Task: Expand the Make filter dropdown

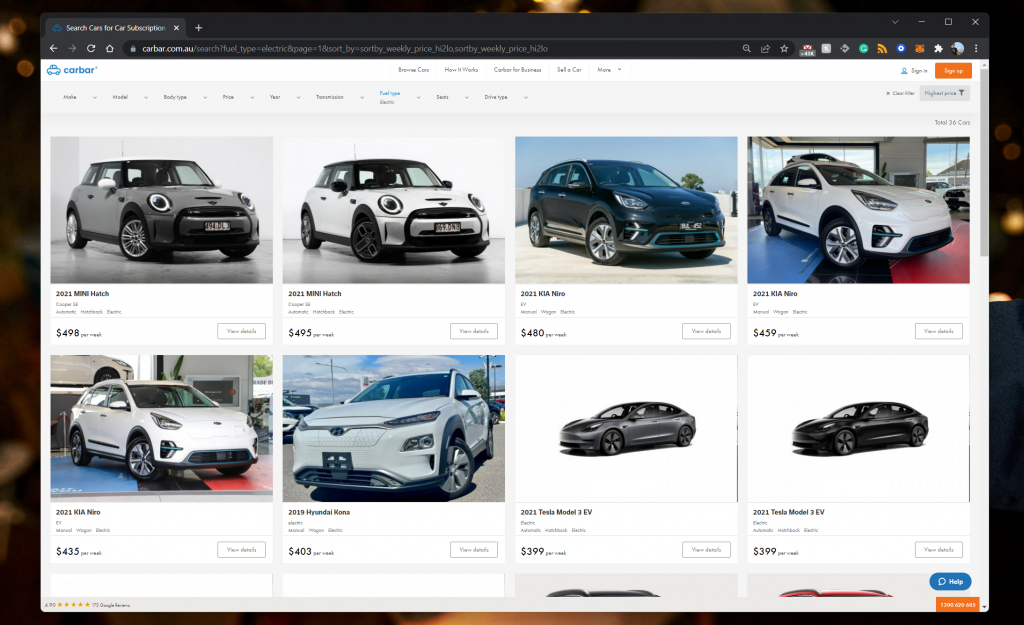Action: pyautogui.click(x=80, y=97)
